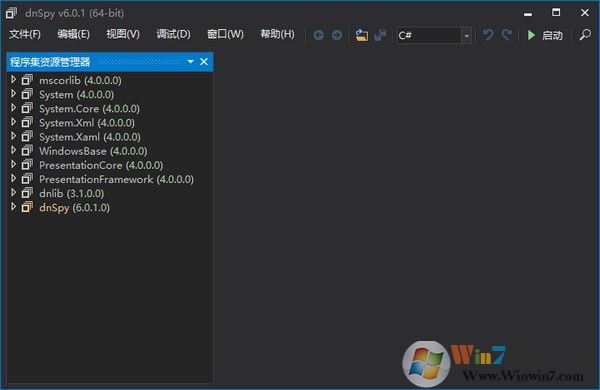This screenshot has width=600, height=390.
Task: Click the PresentationFramework assembly icon
Action: (x=27, y=179)
